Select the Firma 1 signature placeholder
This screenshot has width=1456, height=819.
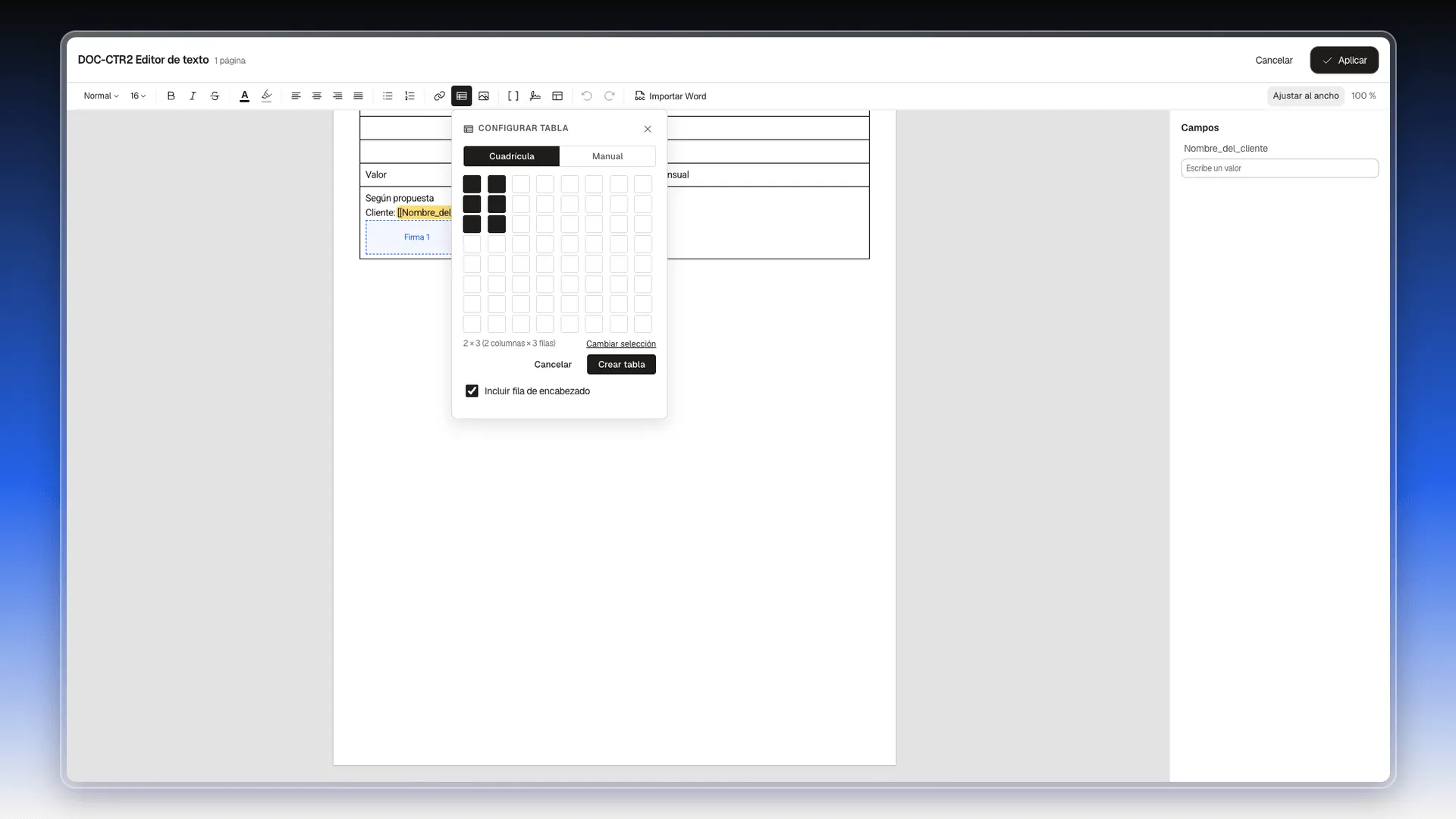tap(416, 237)
